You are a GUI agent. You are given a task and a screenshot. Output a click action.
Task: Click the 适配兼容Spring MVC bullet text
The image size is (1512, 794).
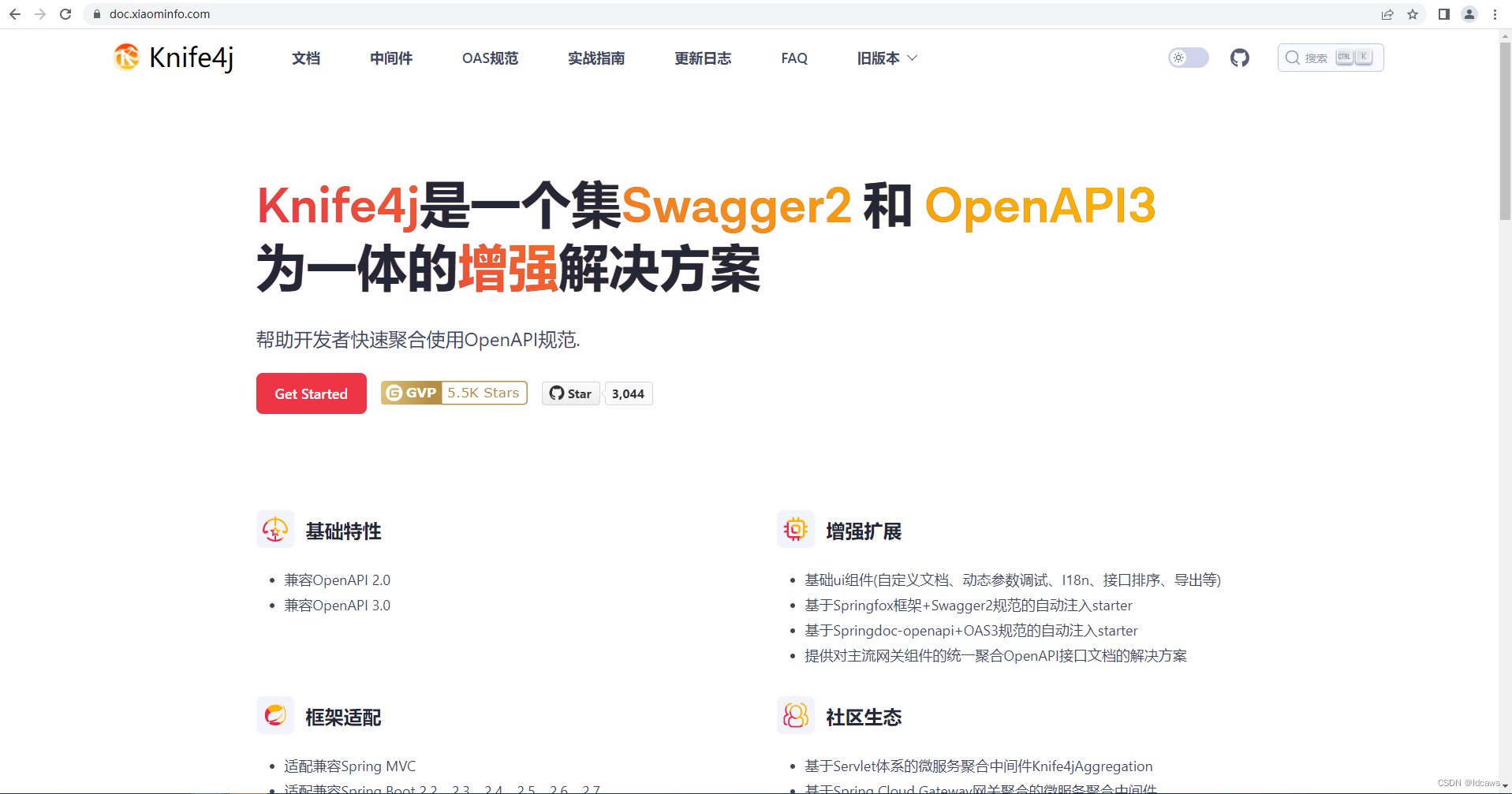click(x=350, y=766)
